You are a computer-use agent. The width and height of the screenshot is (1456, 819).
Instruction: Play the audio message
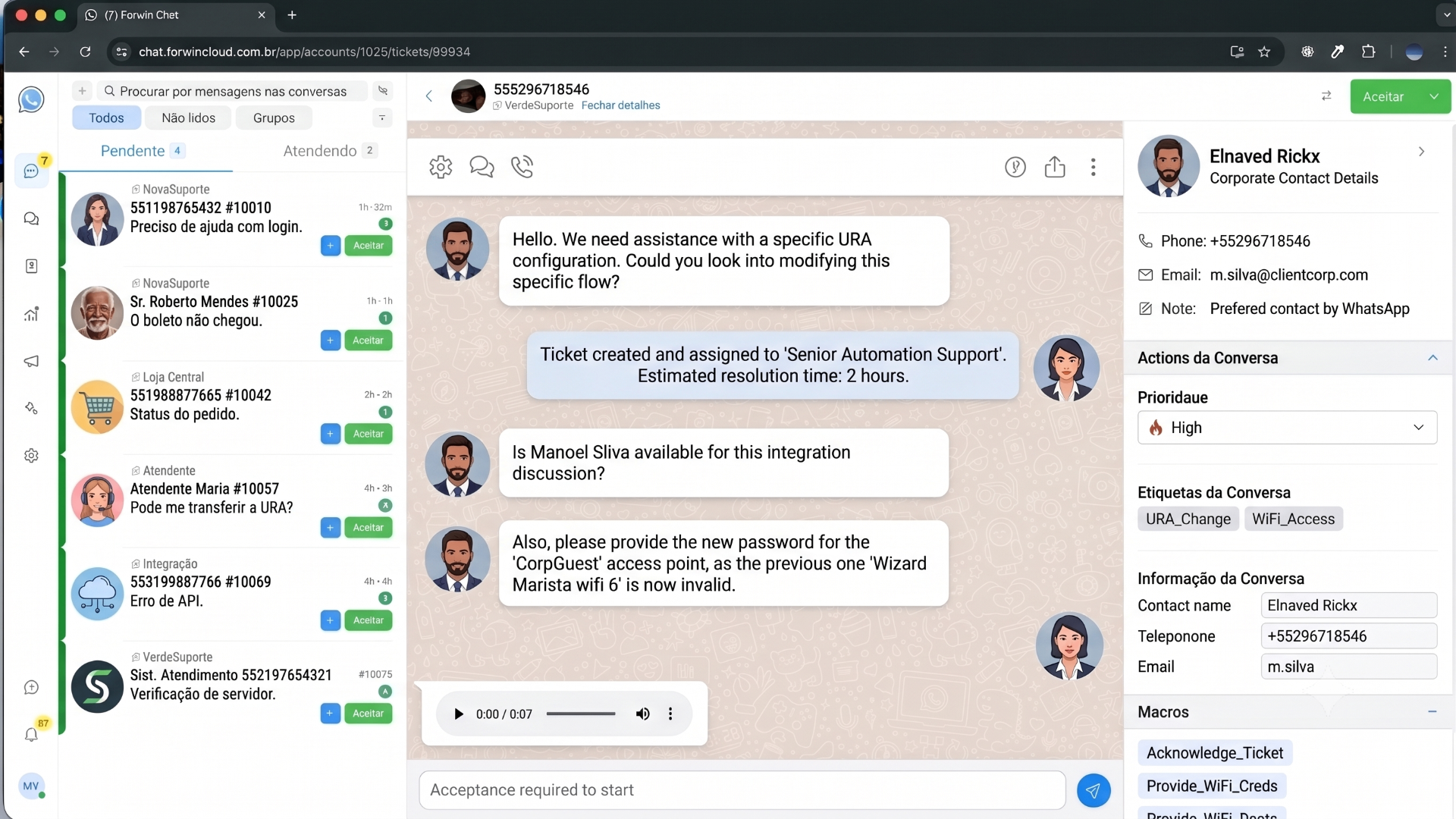pos(458,714)
